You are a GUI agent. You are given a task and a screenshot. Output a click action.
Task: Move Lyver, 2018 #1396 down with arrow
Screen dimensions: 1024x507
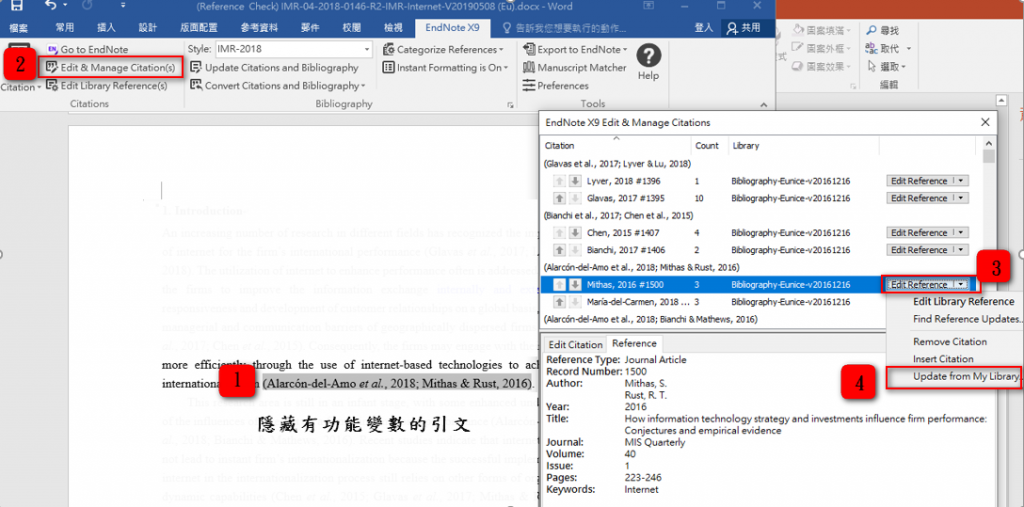pos(575,181)
